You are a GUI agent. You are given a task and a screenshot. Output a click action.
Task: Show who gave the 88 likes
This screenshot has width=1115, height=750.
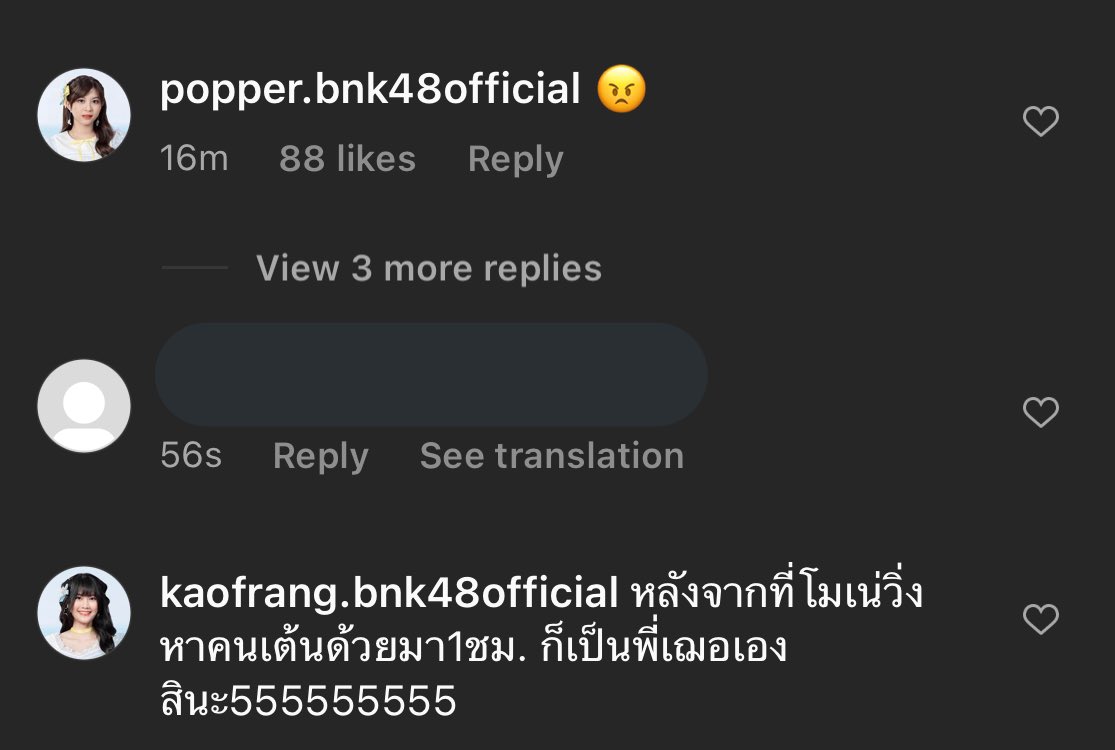tap(347, 159)
